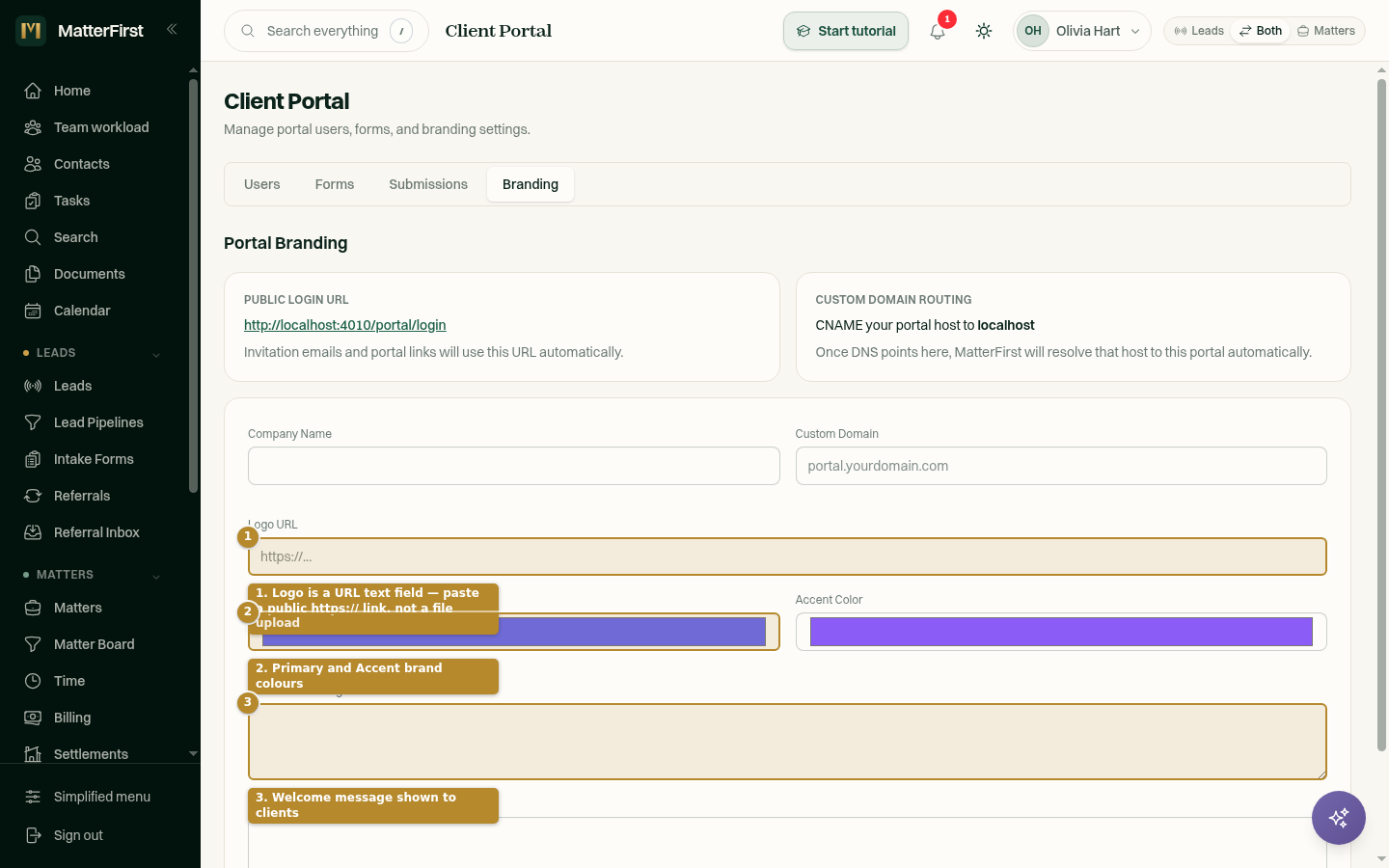
Task: Click the Company Name field
Action: coord(514,466)
